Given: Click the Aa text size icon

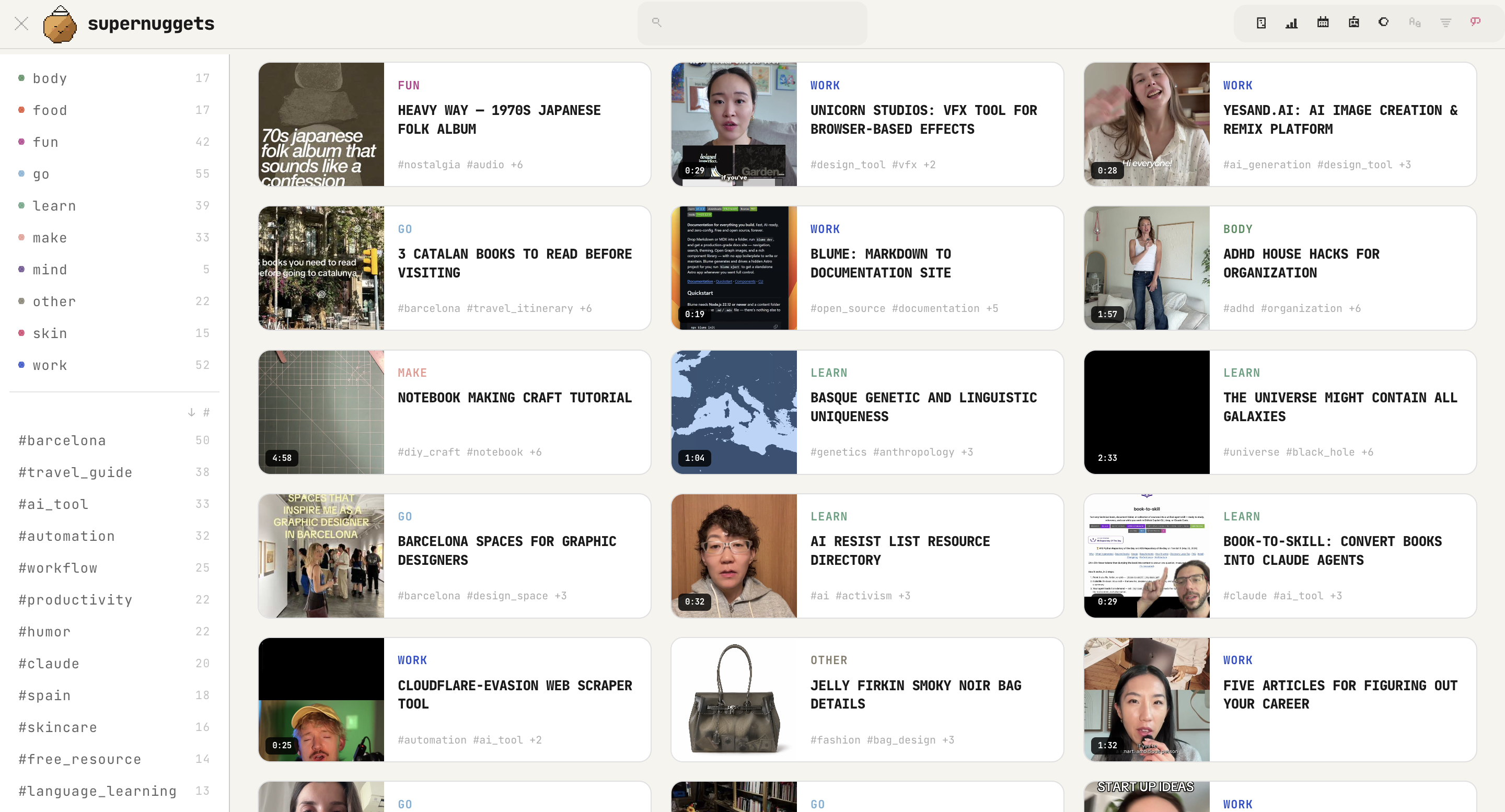Looking at the screenshot, I should pyautogui.click(x=1415, y=22).
